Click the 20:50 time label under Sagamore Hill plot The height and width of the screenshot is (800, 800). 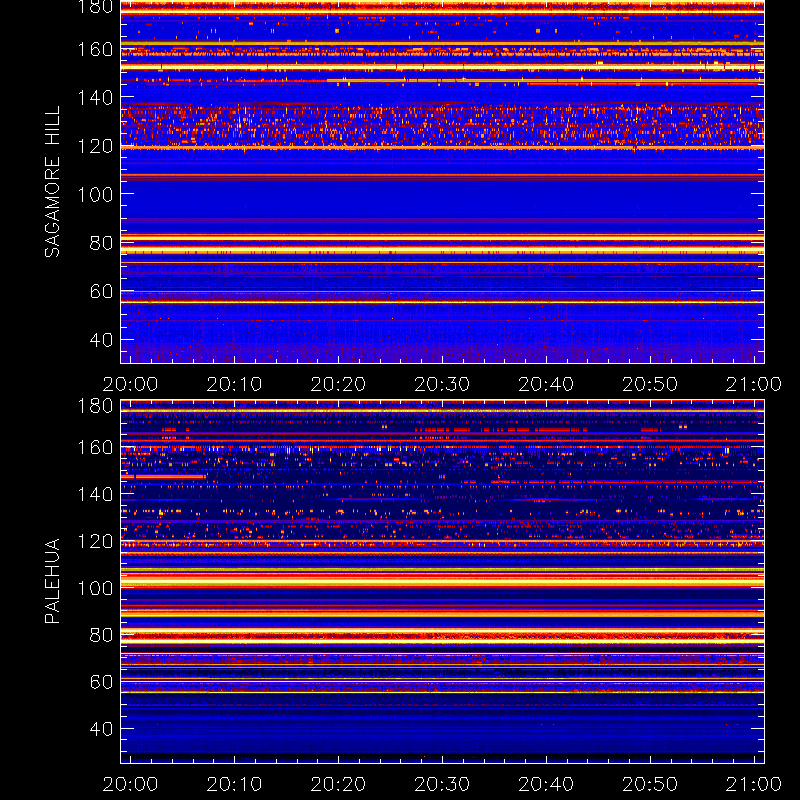[x=650, y=384]
